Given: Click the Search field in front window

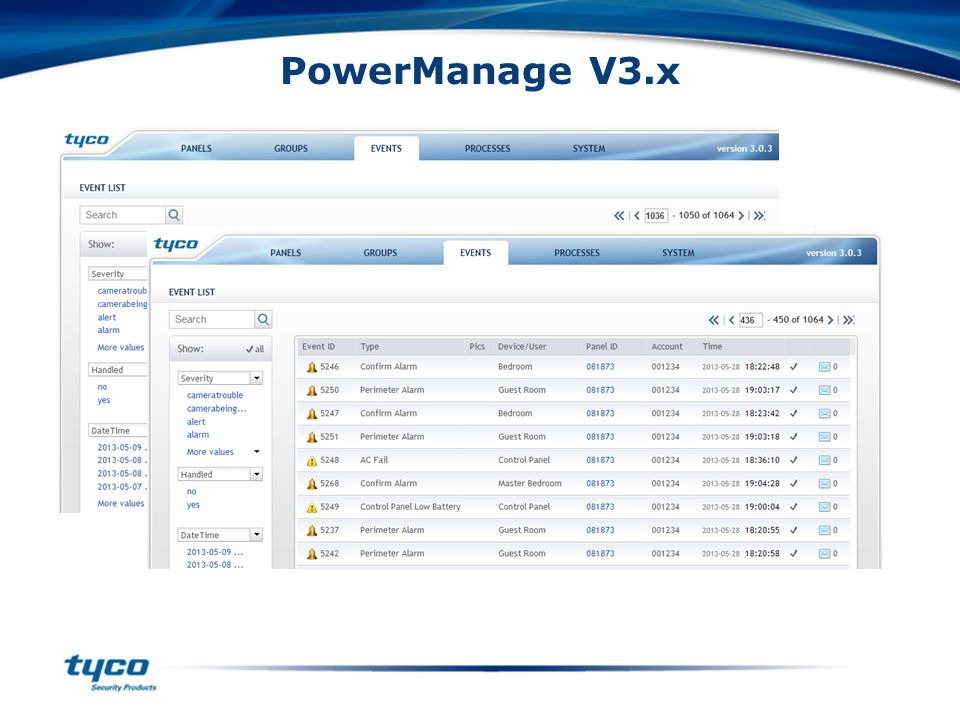Looking at the screenshot, I should coord(212,319).
